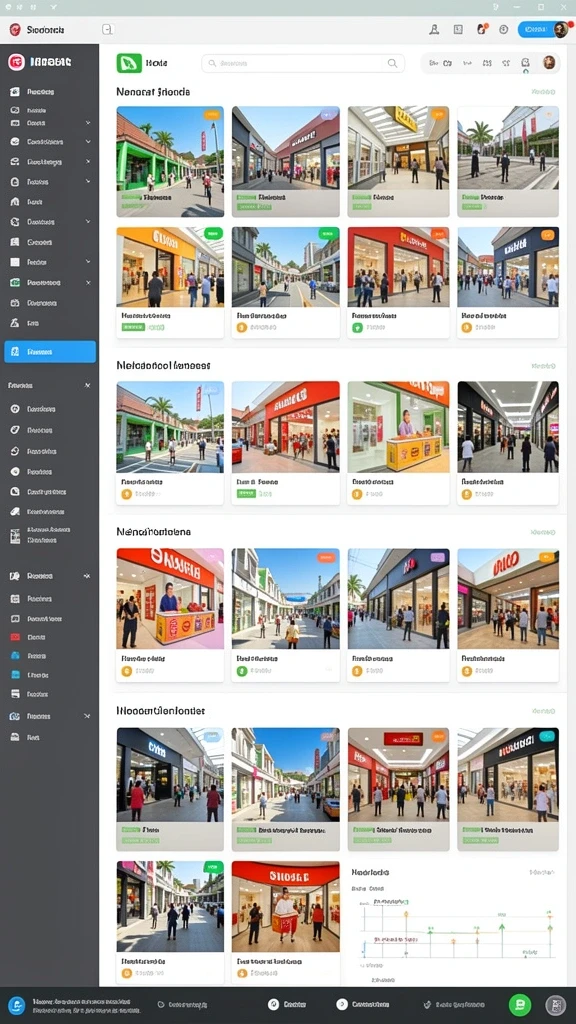The height and width of the screenshot is (1024, 576).
Task: Click the panel collapse icon next to the top-left title
Action: click(108, 29)
